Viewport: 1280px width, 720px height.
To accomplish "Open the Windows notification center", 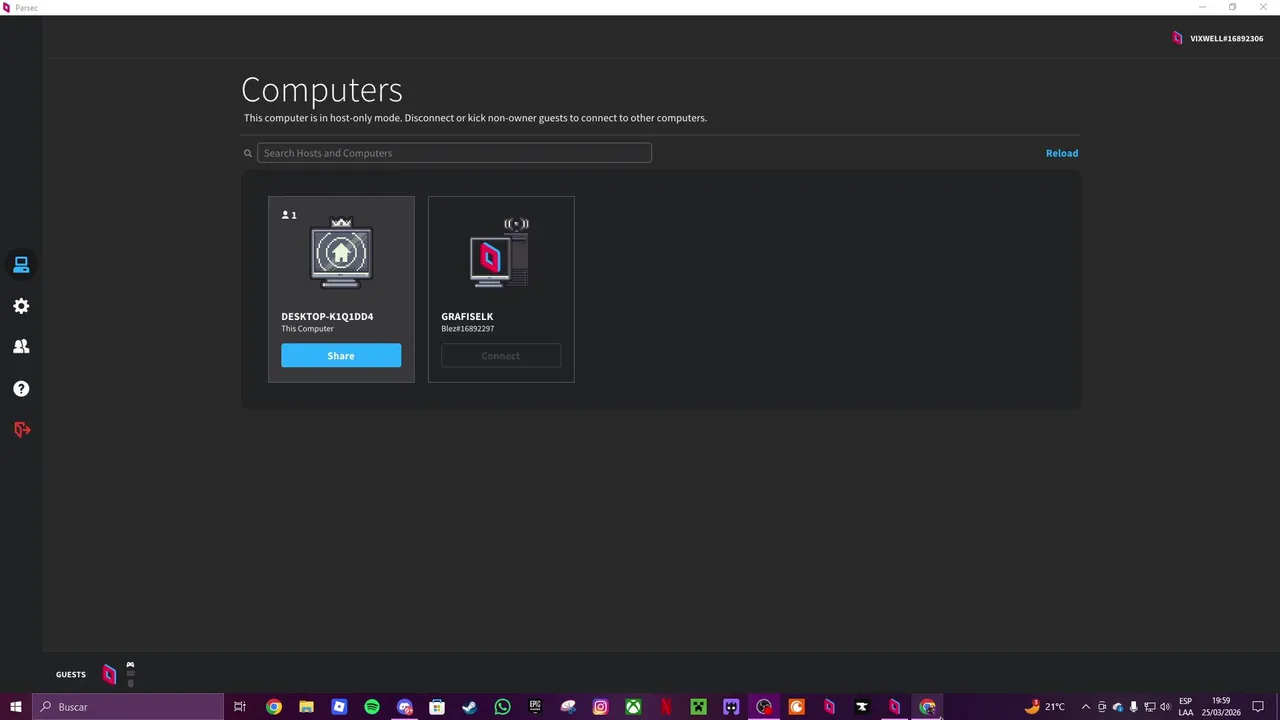I will coord(1258,707).
